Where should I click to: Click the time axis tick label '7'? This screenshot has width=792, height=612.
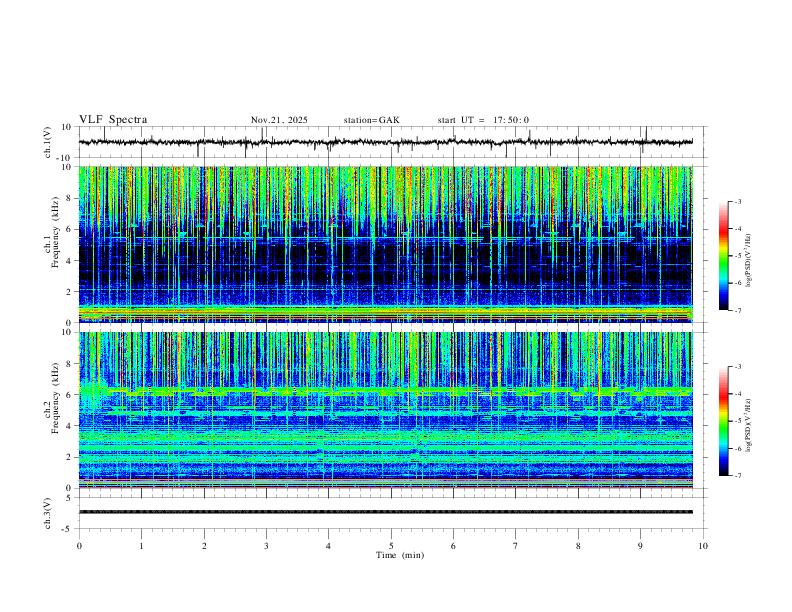(x=516, y=546)
